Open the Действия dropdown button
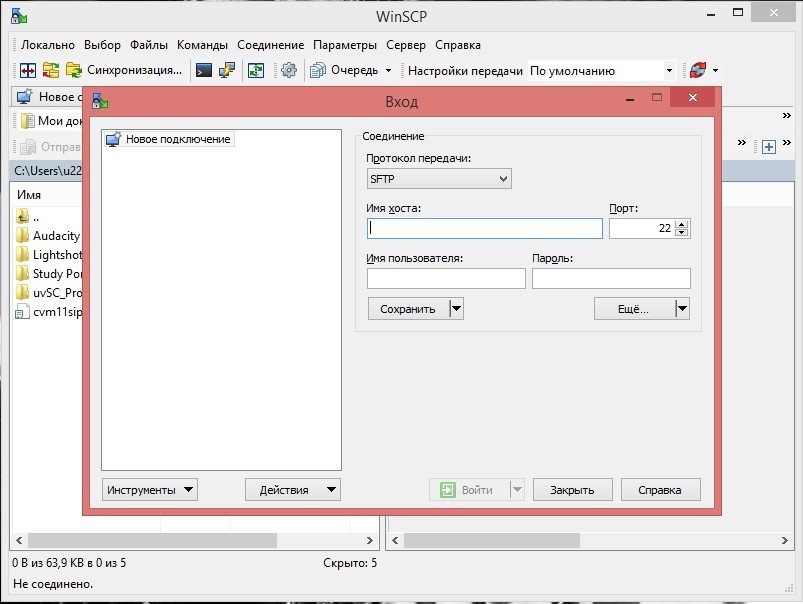This screenshot has width=803, height=604. pyautogui.click(x=293, y=490)
